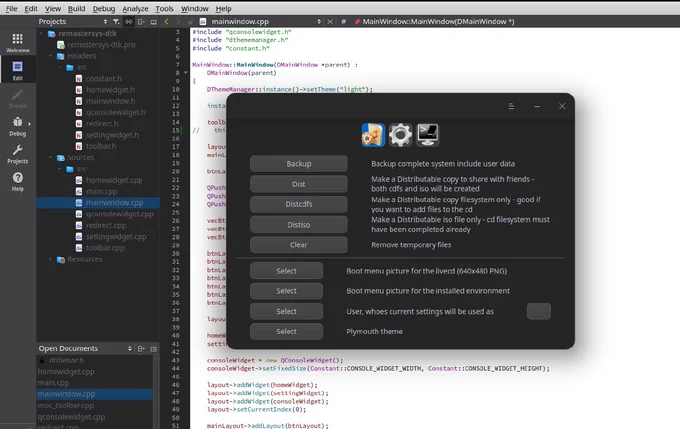Open the console terminal icon in dialog
The height and width of the screenshot is (429, 680).
pos(428,135)
